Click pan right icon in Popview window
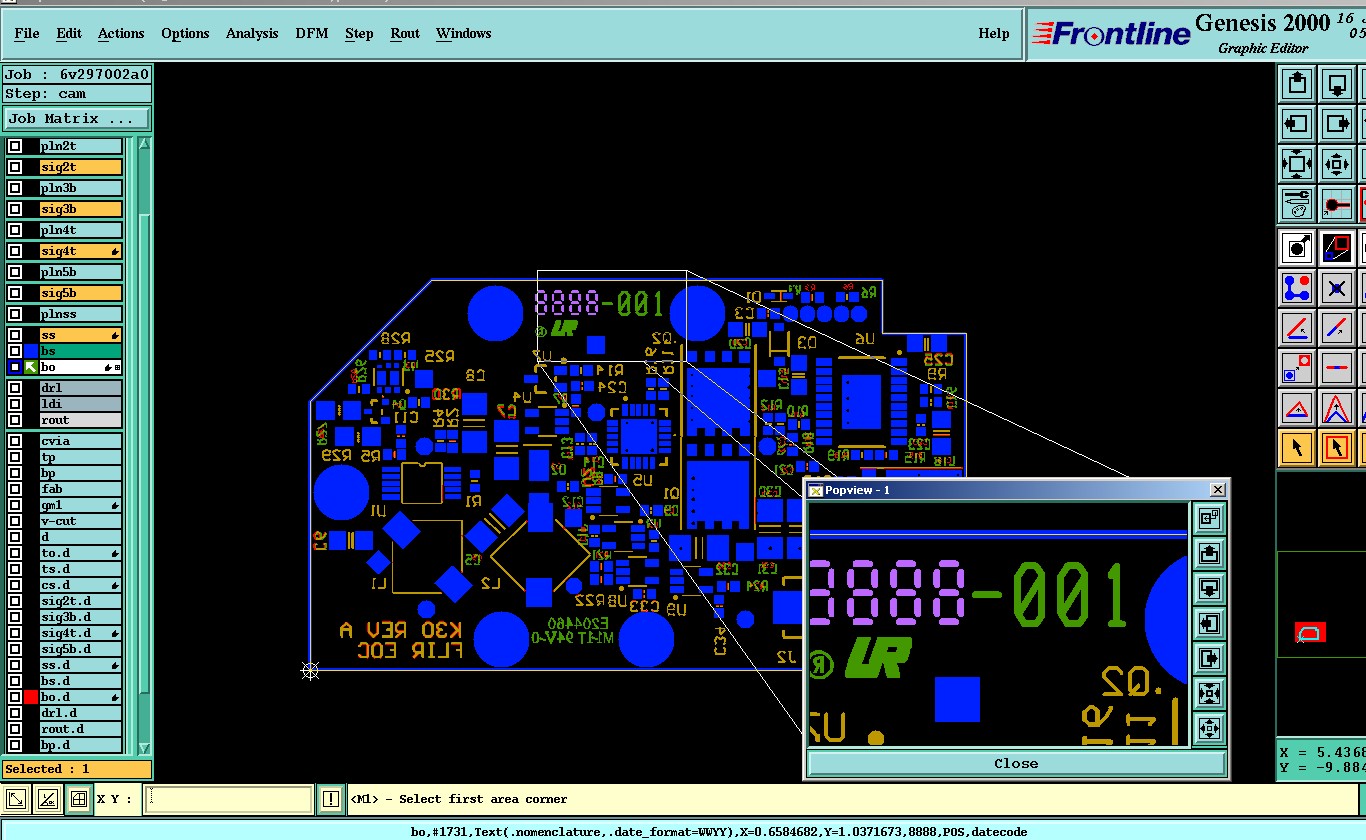Image resolution: width=1366 pixels, height=840 pixels. pyautogui.click(x=1209, y=658)
